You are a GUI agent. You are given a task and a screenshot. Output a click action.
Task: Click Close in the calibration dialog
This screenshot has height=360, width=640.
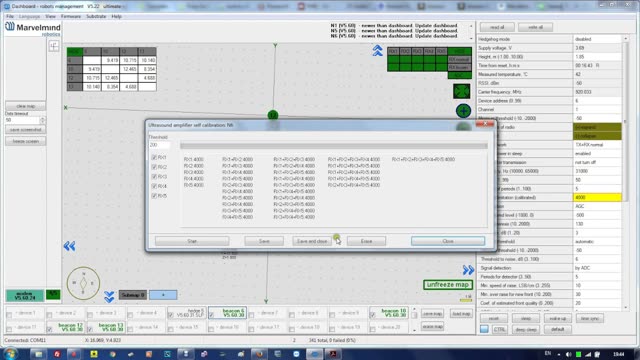tap(448, 241)
